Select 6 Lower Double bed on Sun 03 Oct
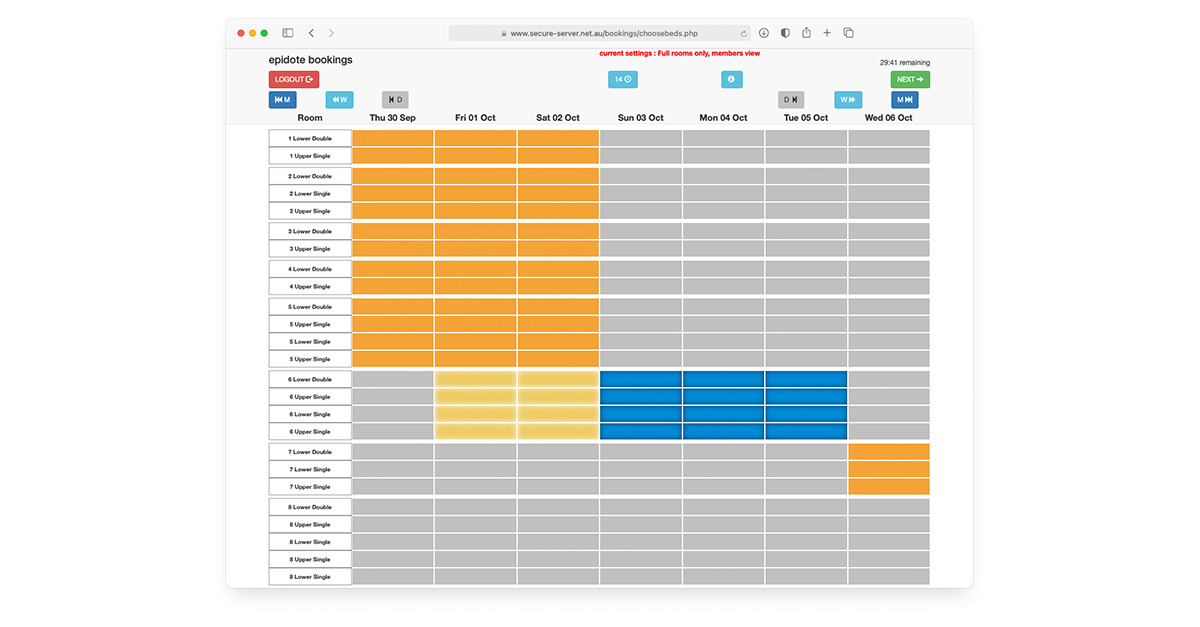The image size is (1200, 627). pos(640,380)
